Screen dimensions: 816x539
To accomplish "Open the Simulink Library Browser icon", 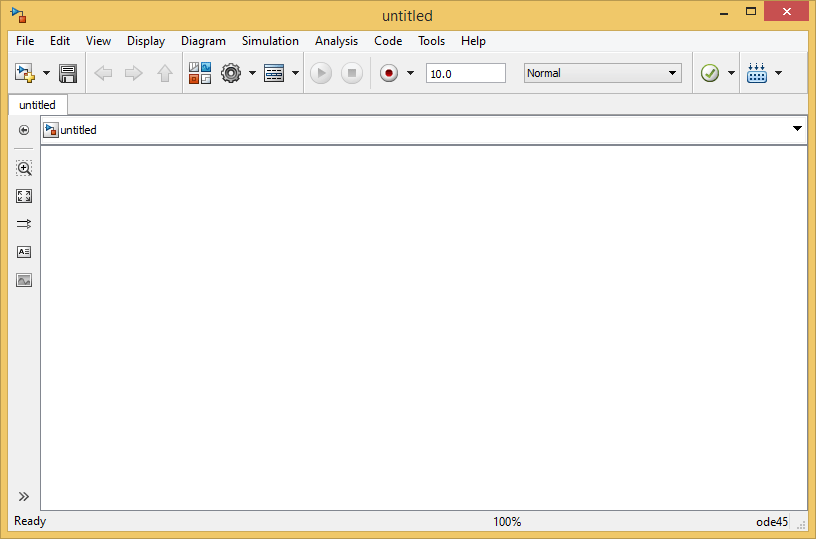I will click(200, 73).
